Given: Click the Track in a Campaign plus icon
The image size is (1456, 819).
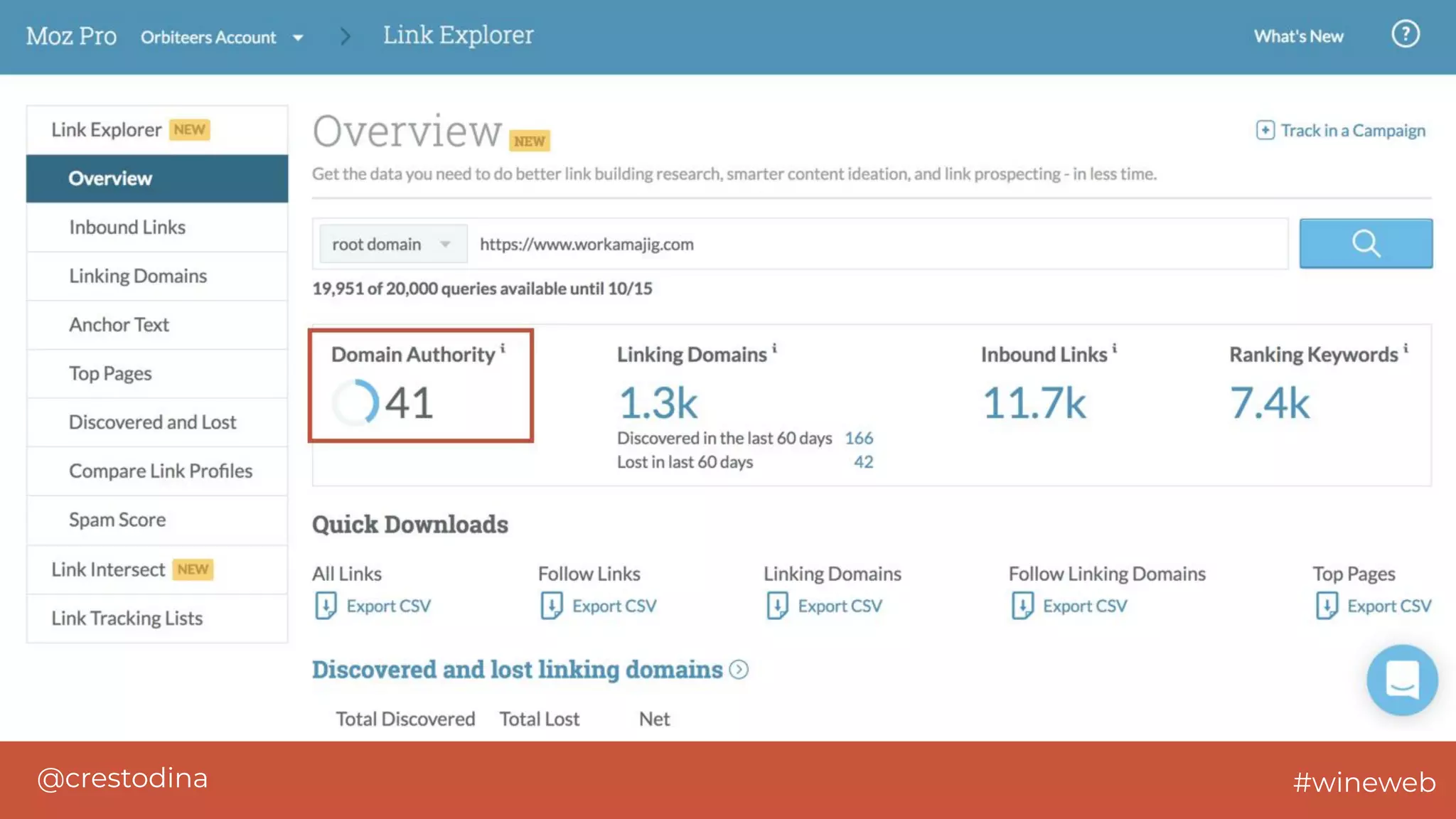Looking at the screenshot, I should tap(1265, 130).
